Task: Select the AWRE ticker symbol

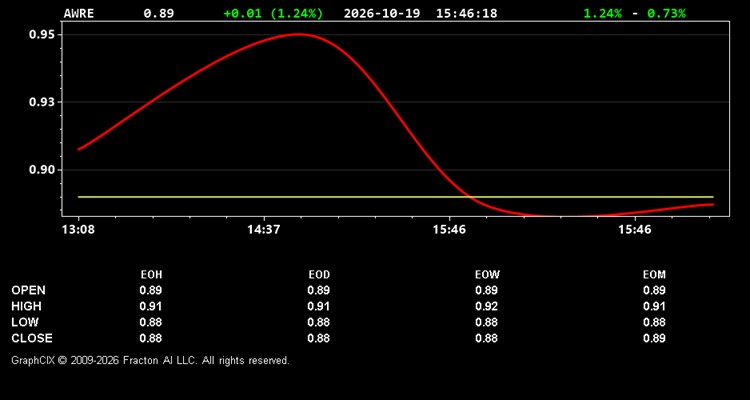Action: click(x=79, y=13)
